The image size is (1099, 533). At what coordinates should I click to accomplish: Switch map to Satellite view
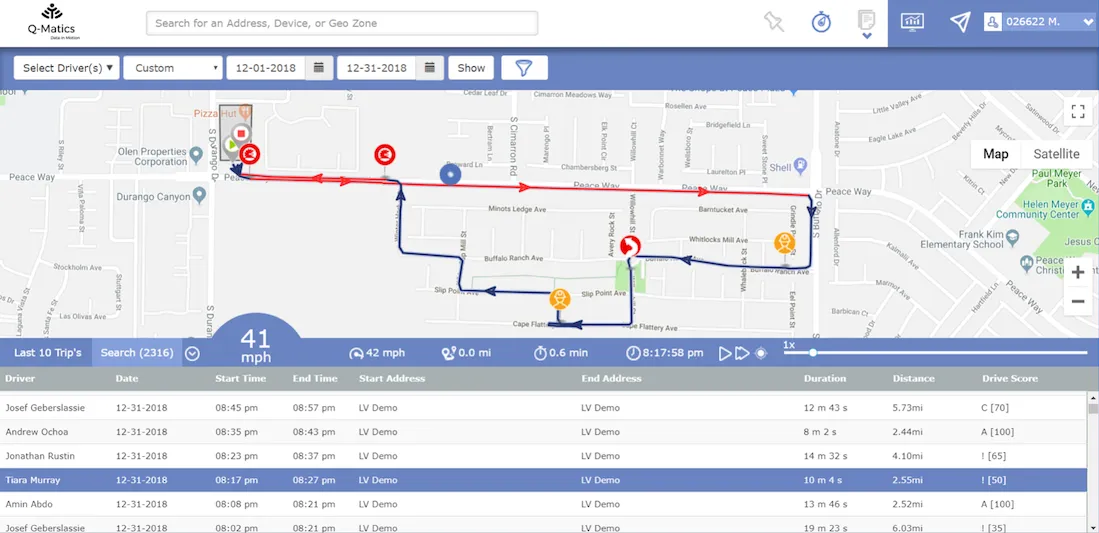[1056, 154]
